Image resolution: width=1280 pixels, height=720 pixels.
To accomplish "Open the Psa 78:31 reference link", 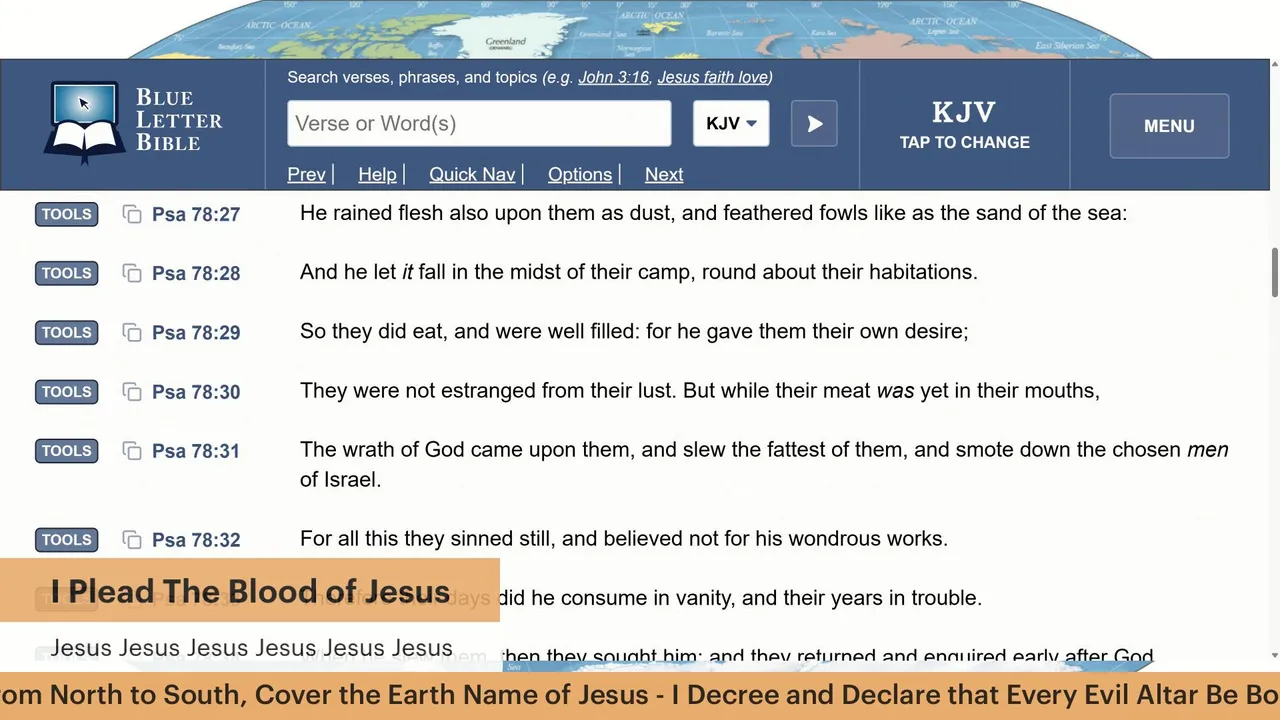I will coord(196,451).
